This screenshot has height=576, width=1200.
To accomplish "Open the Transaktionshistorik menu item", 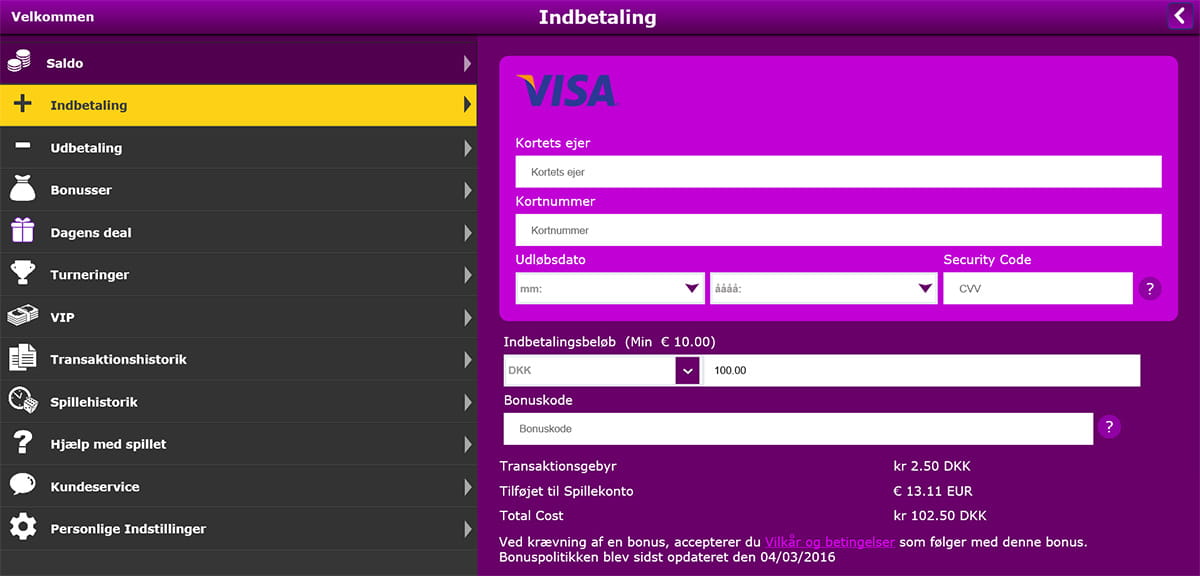I will [238, 359].
